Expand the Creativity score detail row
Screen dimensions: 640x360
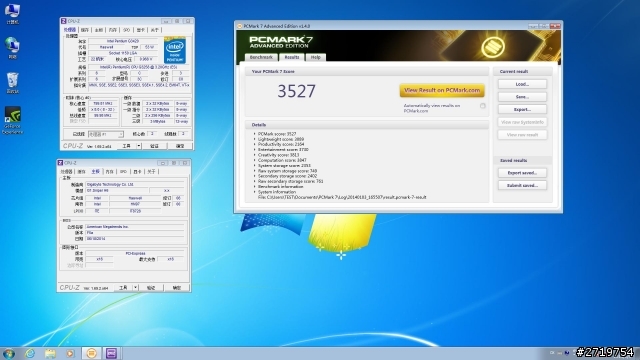(x=255, y=155)
